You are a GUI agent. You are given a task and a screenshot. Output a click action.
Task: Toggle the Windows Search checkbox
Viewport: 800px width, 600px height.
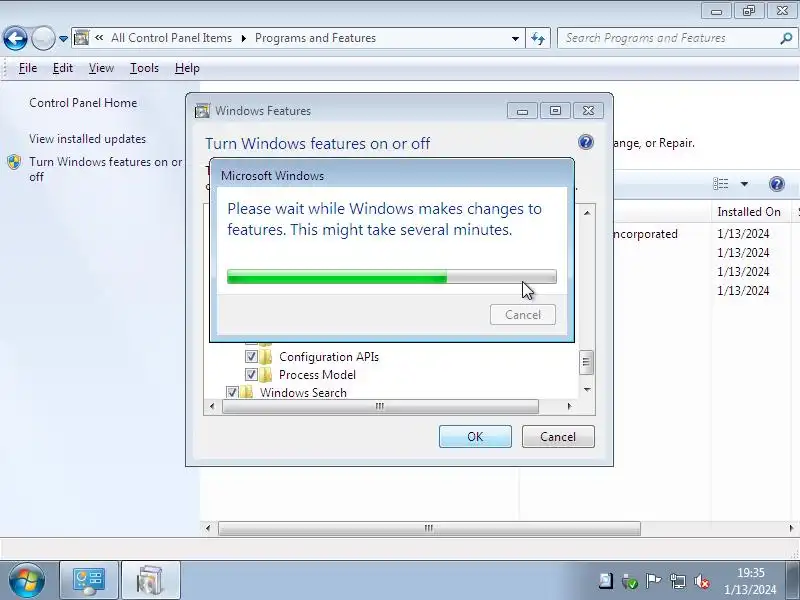[232, 392]
